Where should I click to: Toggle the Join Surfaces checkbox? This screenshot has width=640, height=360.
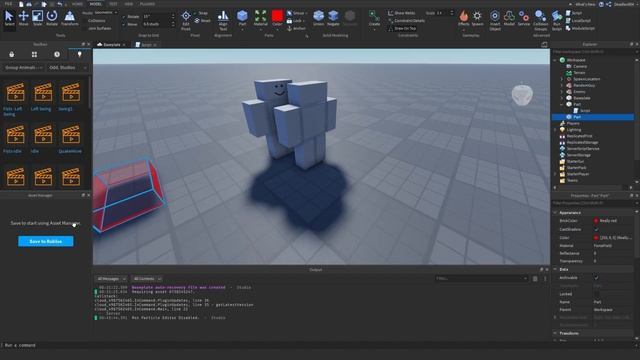(x=84, y=29)
